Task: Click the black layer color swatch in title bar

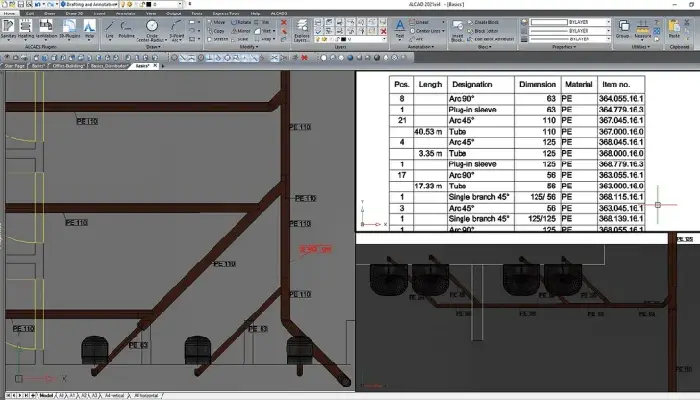Action: [x=148, y=4]
